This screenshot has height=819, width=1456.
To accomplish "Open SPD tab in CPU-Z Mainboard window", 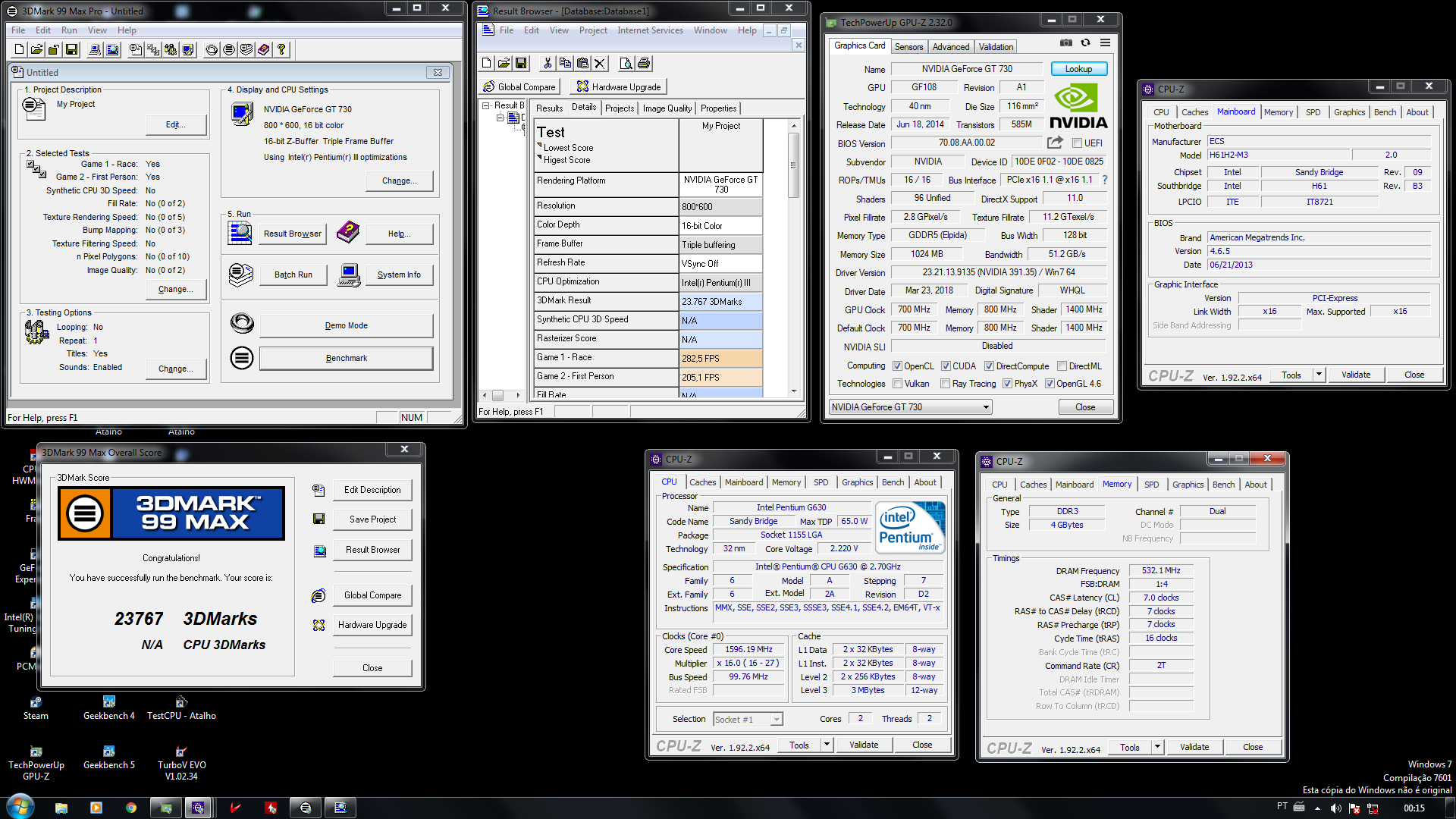I will (x=1313, y=112).
